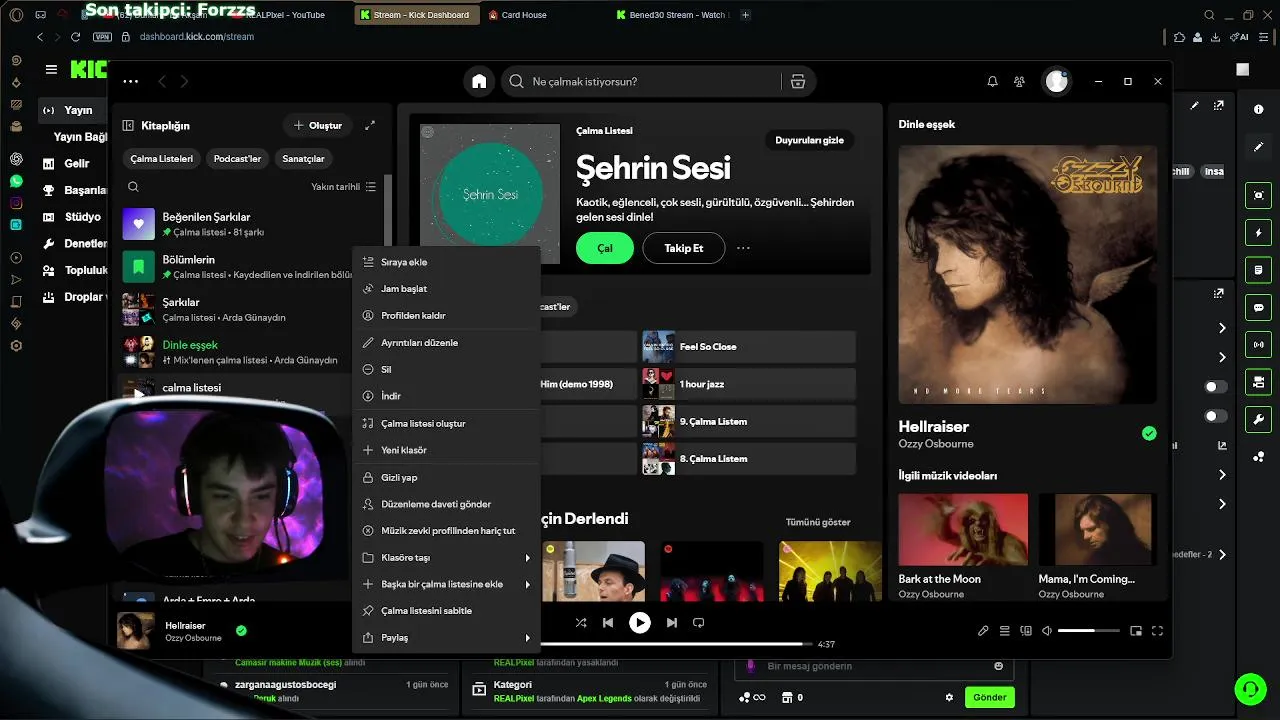Open the Spotify profile avatar
This screenshot has width=1280, height=720.
tap(1057, 81)
